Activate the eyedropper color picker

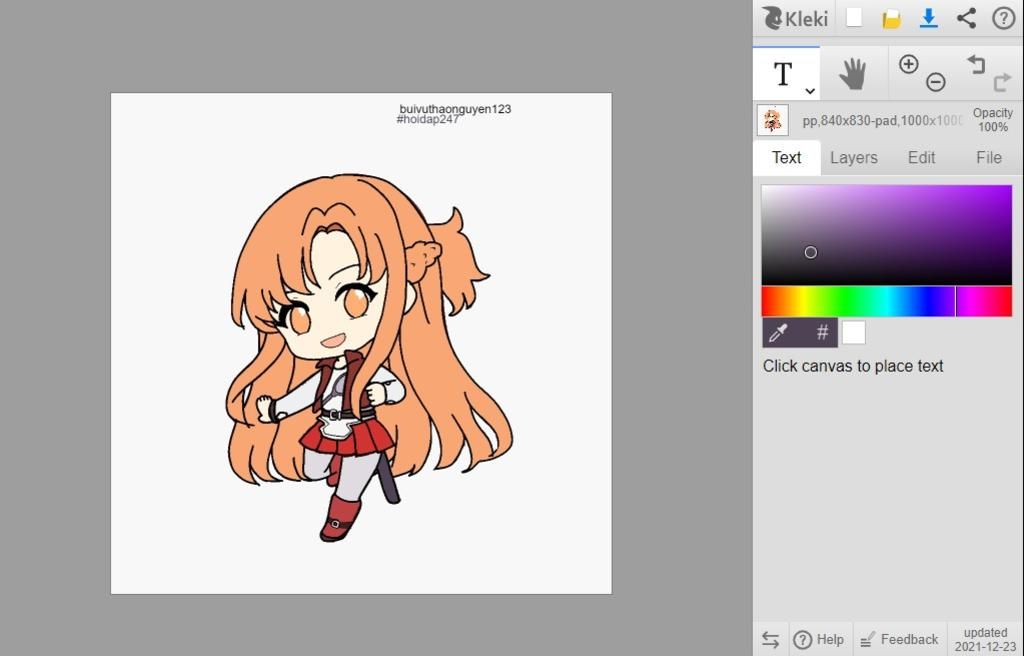(778, 333)
